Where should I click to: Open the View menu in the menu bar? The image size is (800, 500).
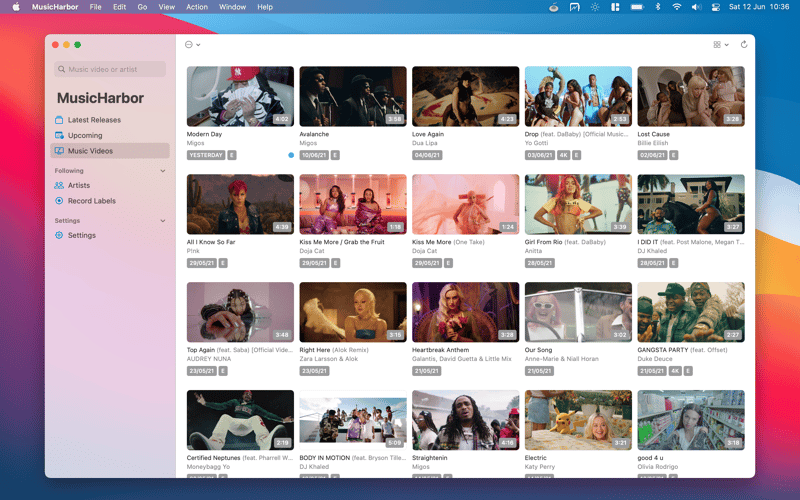[166, 7]
